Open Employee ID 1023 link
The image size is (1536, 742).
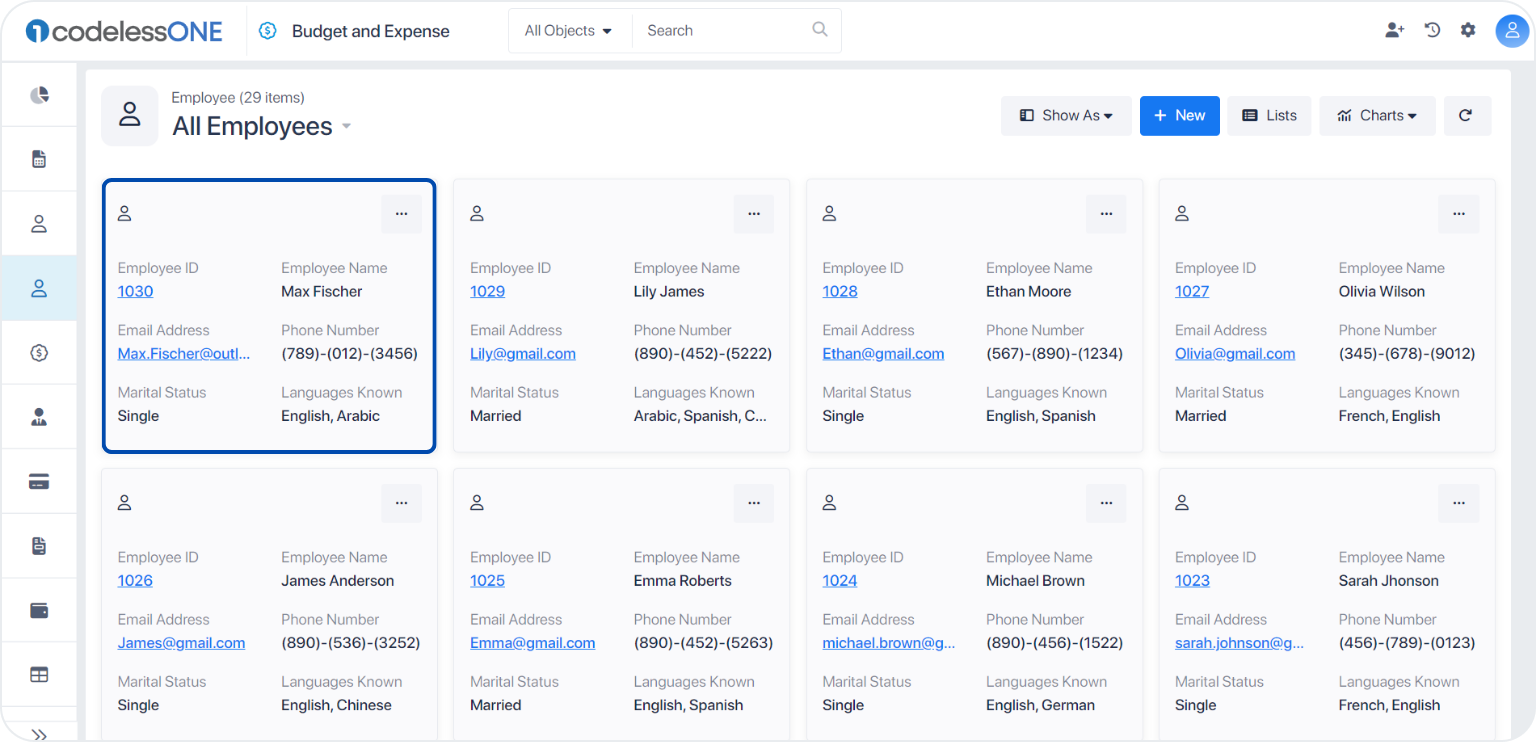(1192, 581)
